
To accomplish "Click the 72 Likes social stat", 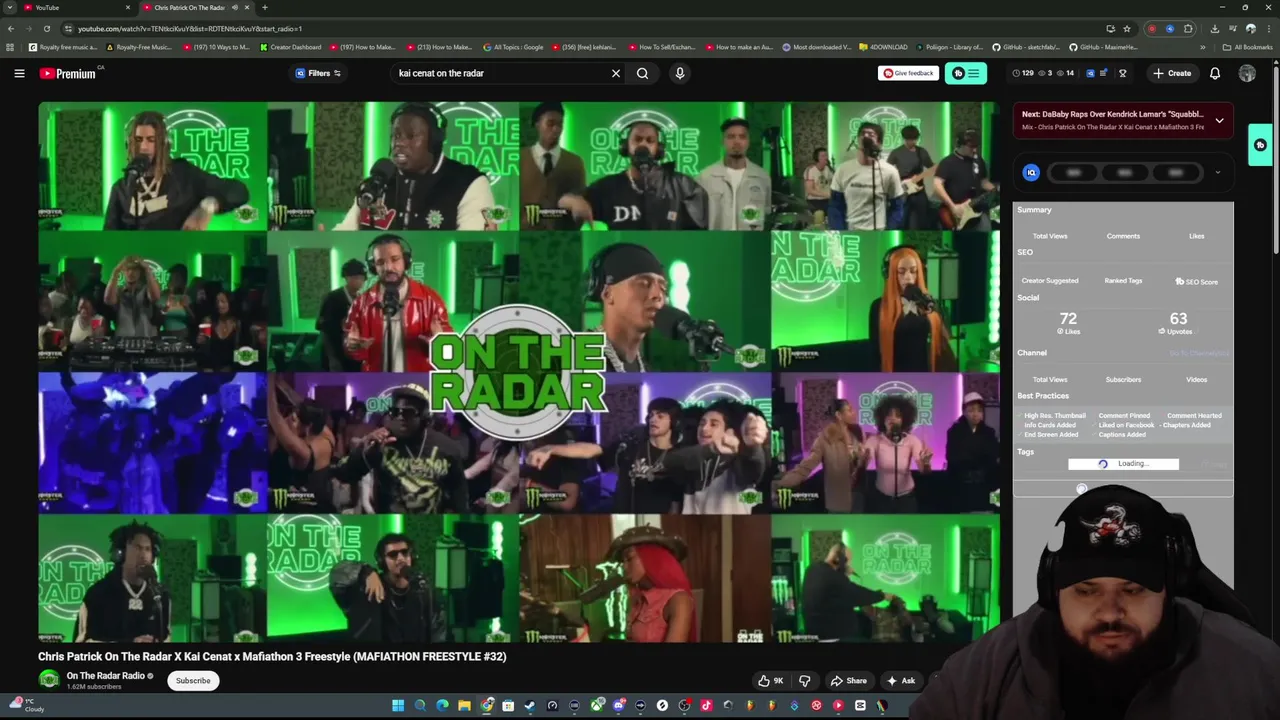I will pos(1068,322).
